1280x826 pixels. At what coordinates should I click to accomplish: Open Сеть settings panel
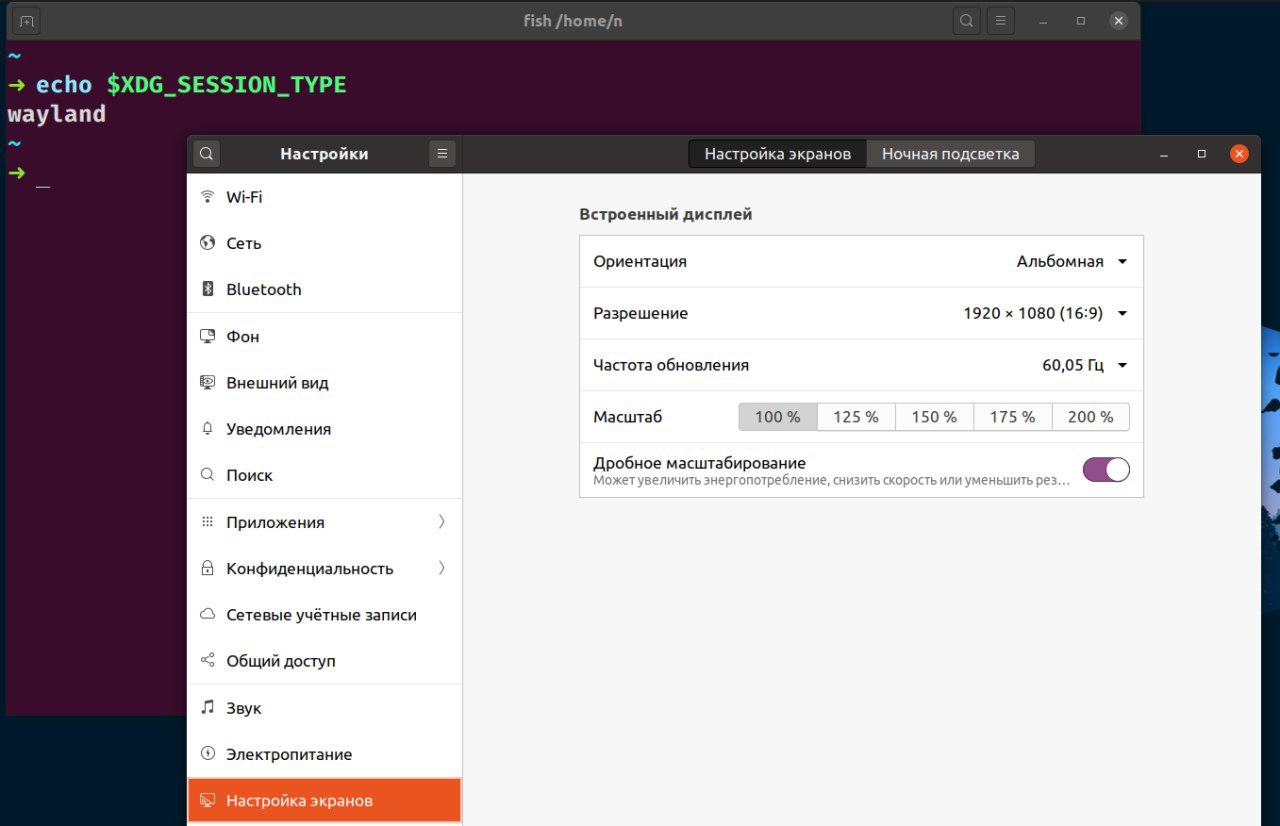pos(325,243)
